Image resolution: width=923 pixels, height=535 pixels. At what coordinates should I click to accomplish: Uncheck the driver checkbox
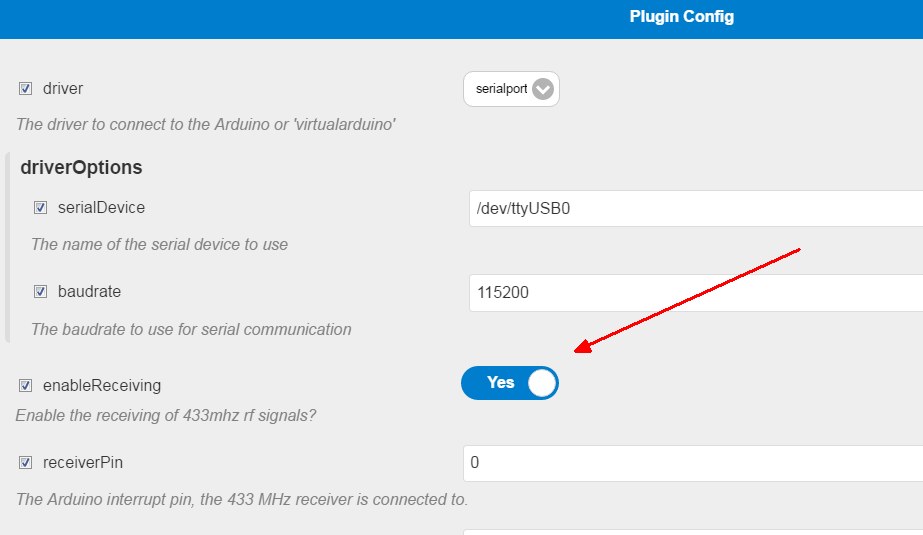(25, 88)
